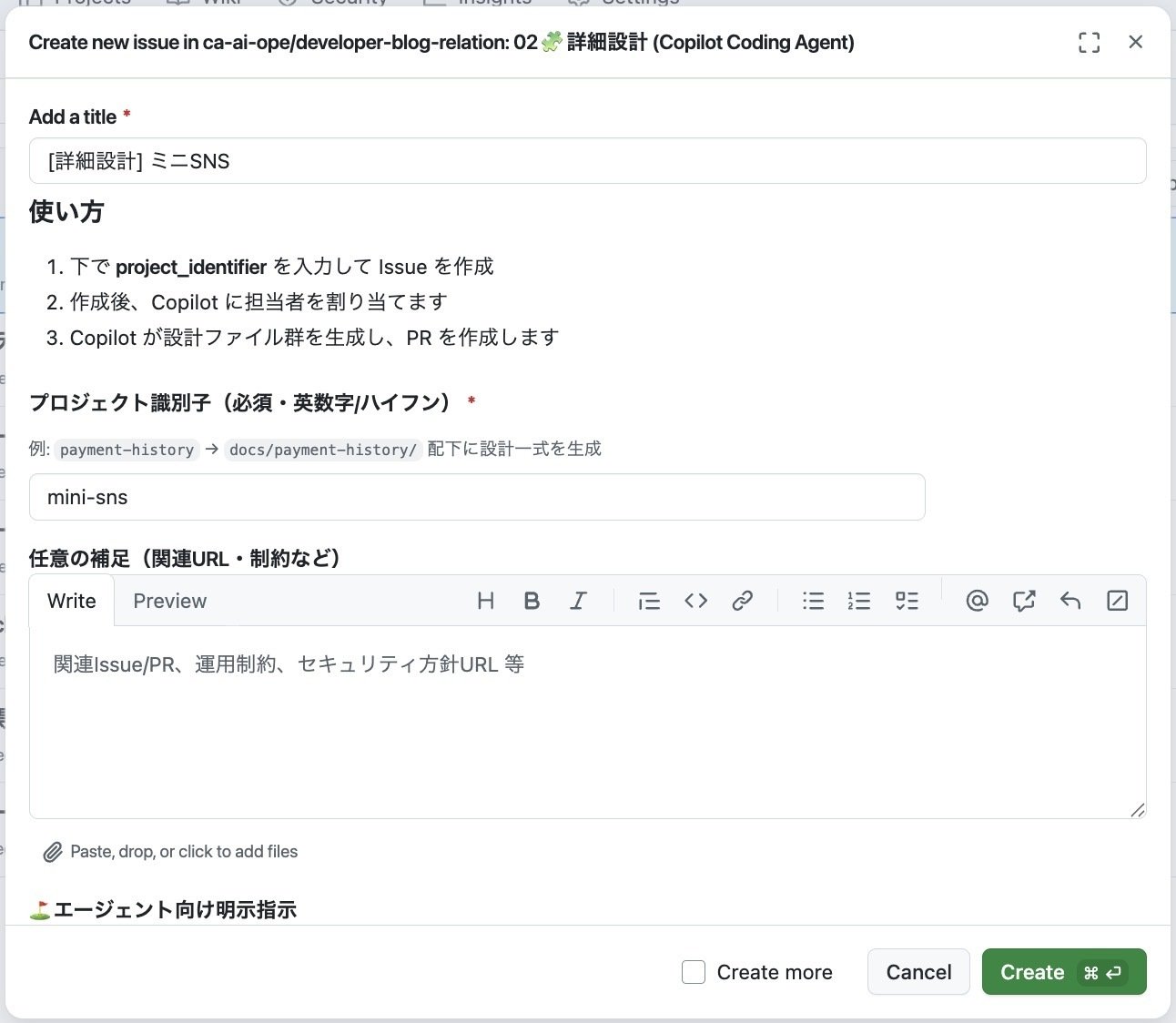The width and height of the screenshot is (1176, 1023).
Task: Insert inline code formatting
Action: pos(695,601)
